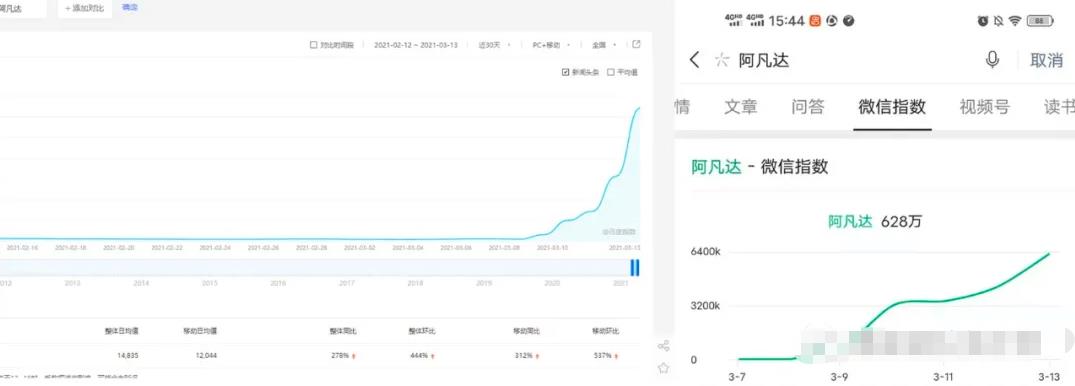
Task: Tap the alarm clock status icon
Action: click(x=982, y=21)
